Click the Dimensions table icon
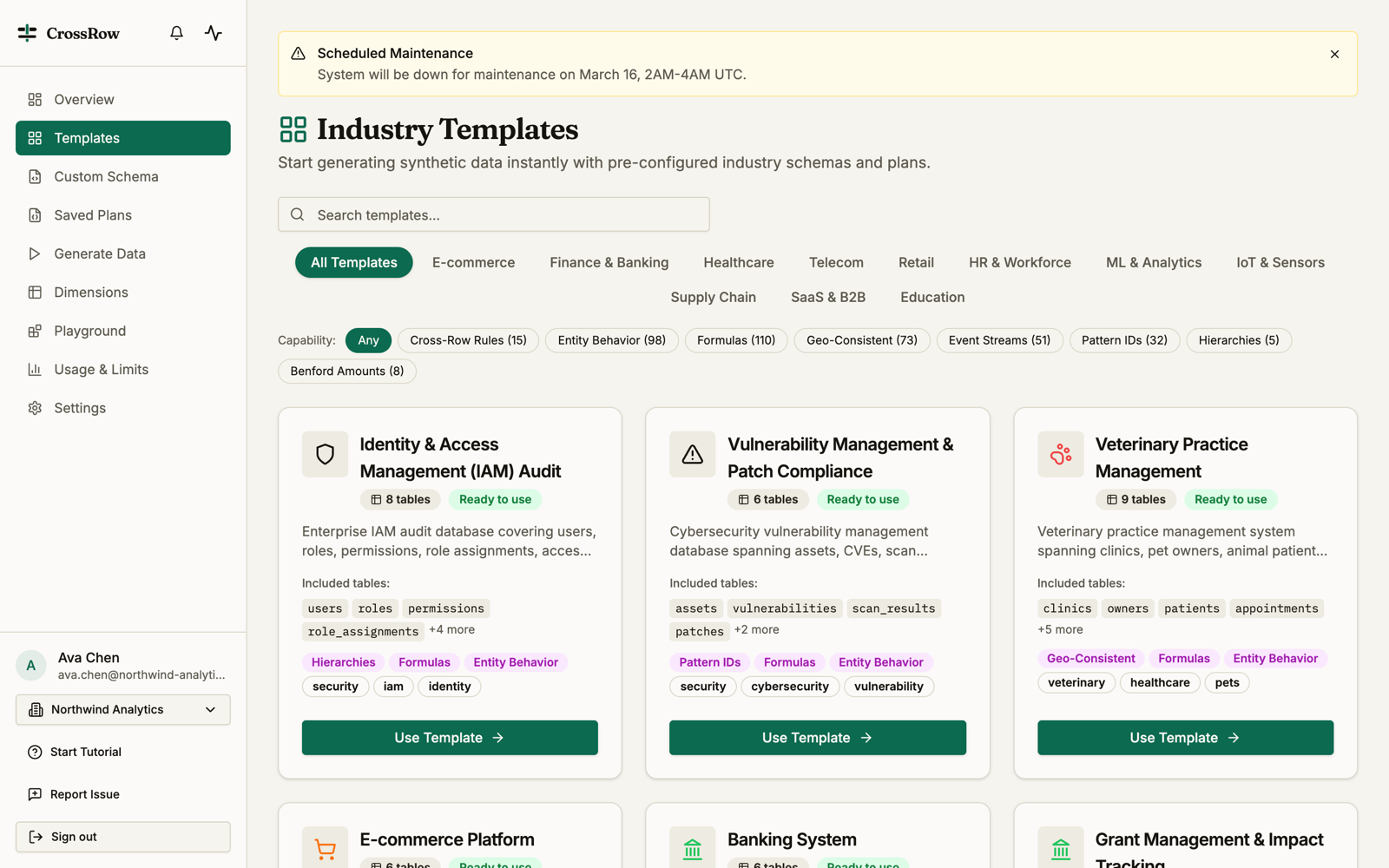 coord(35,293)
